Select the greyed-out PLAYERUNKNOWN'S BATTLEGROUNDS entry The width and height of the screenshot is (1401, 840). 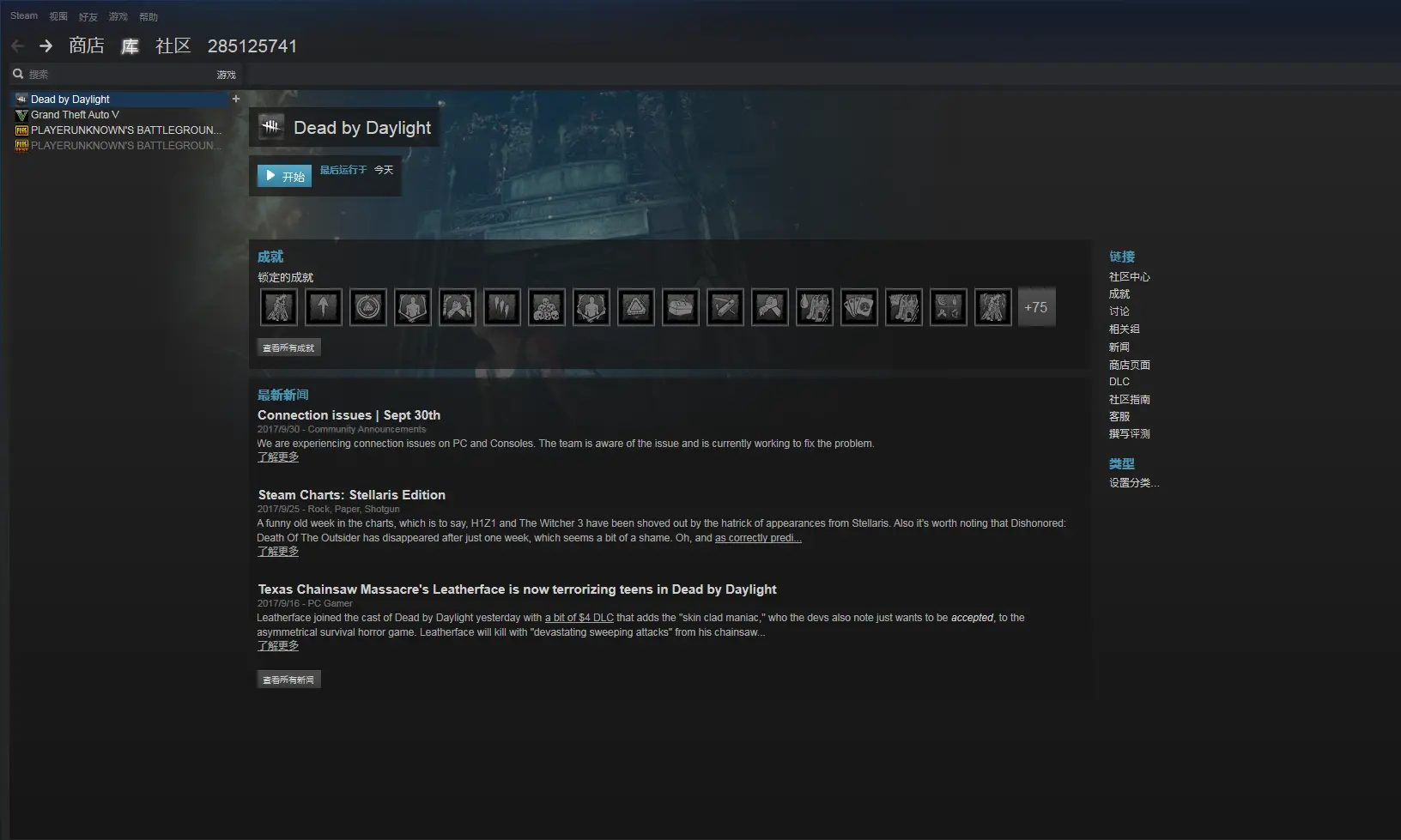pyautogui.click(x=120, y=146)
